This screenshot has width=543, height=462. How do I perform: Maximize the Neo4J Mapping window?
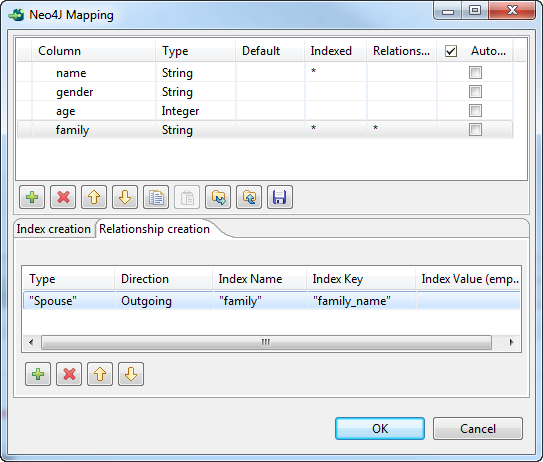(x=475, y=10)
